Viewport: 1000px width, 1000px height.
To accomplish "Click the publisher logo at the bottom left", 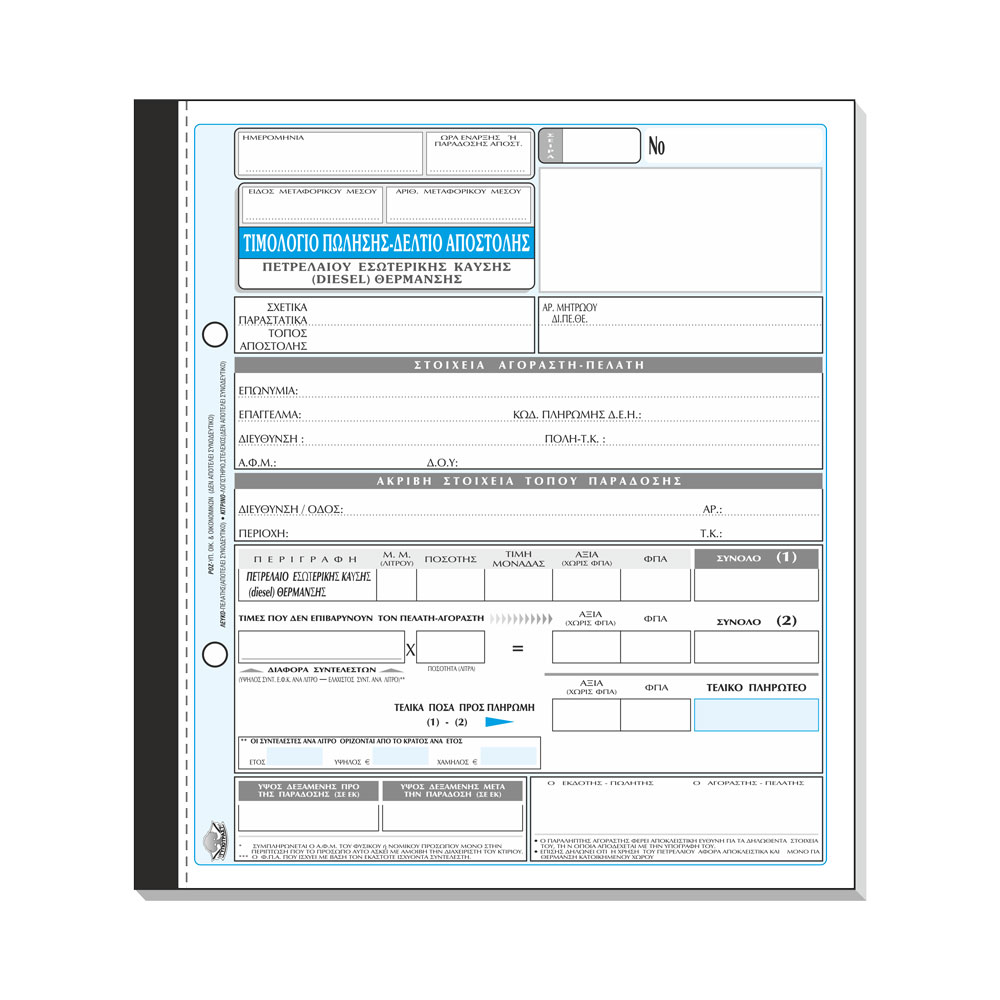I will pos(215,842).
